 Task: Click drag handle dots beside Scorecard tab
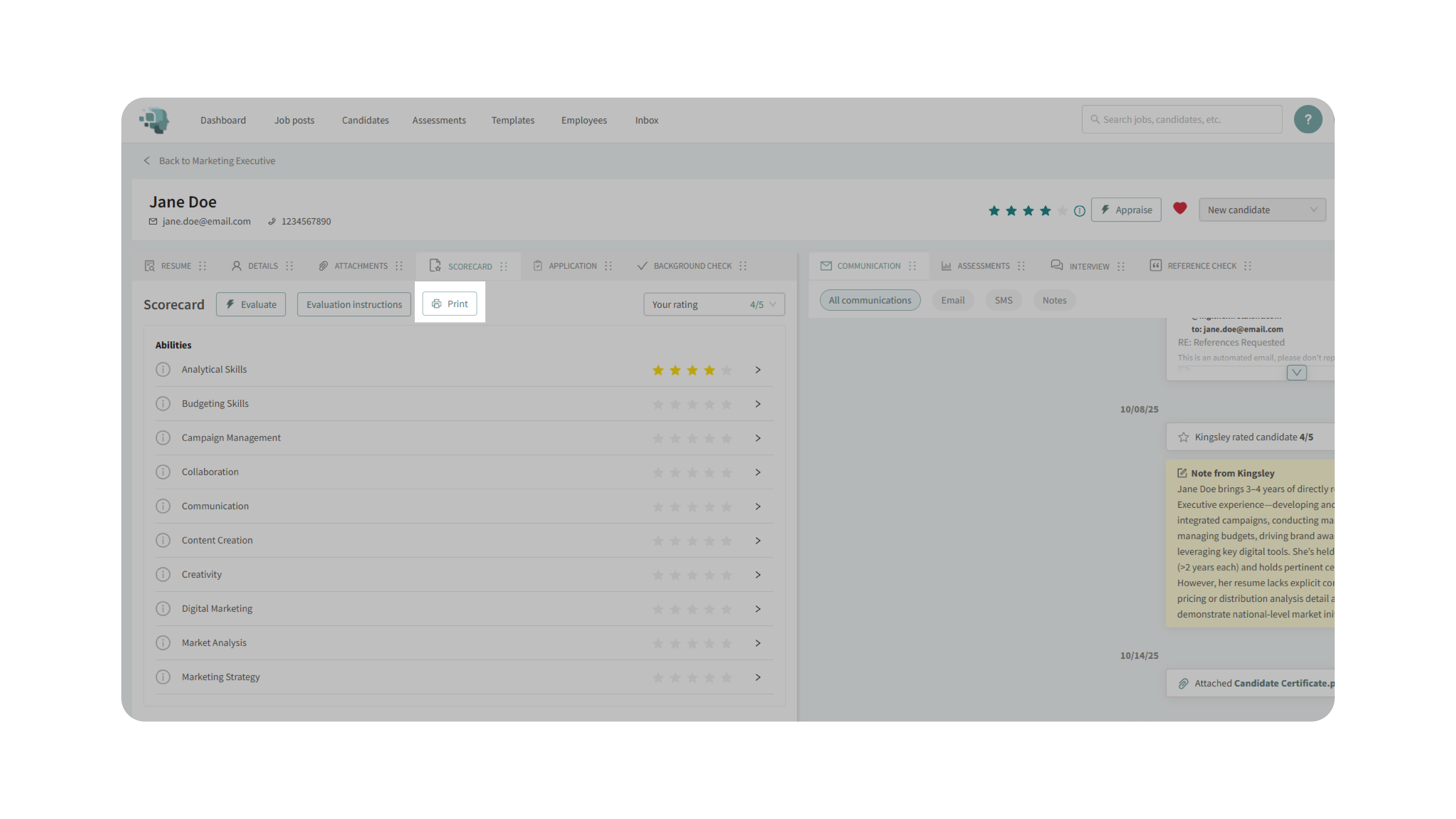pos(504,266)
